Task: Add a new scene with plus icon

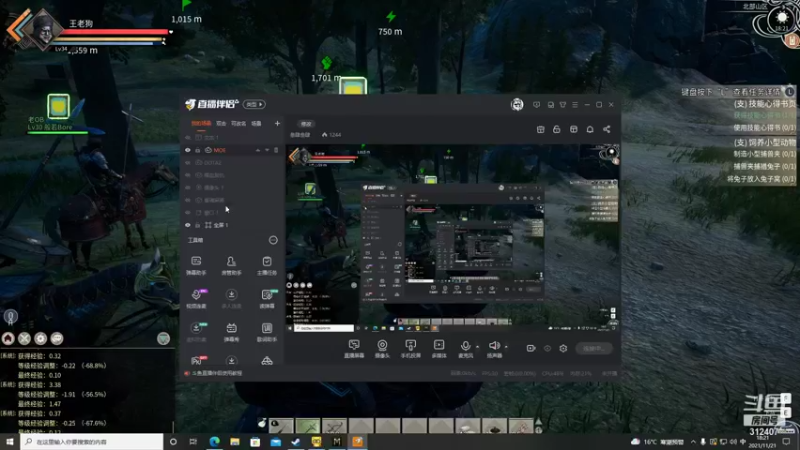Action: [277, 123]
